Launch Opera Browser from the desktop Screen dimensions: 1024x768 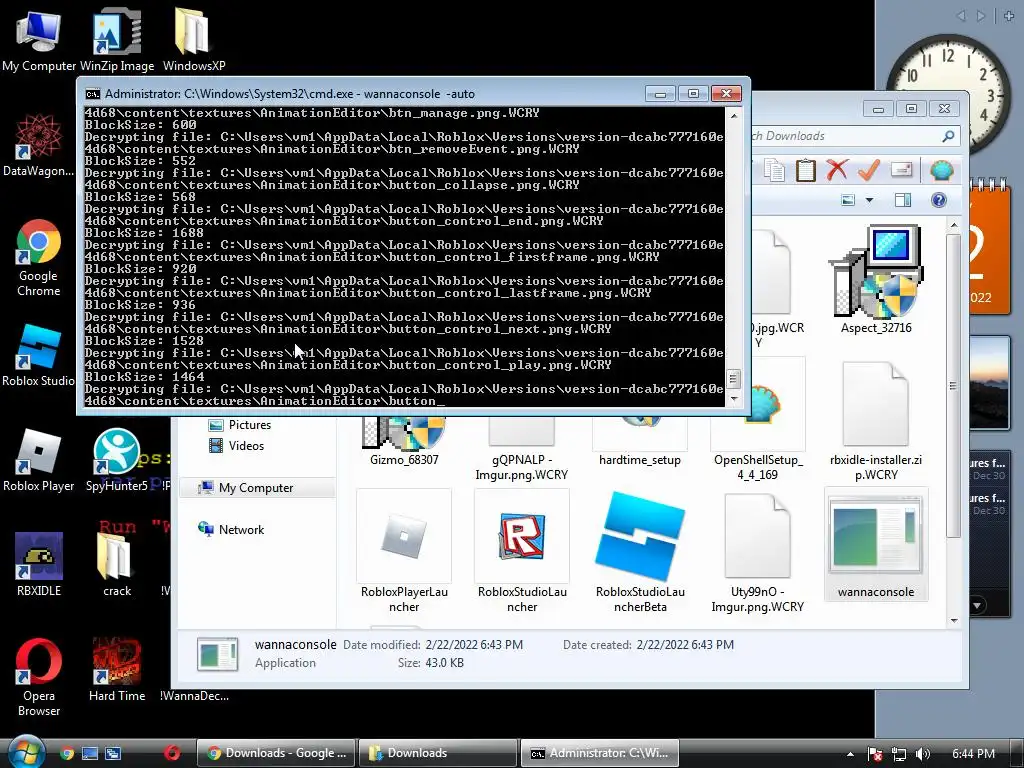(39, 677)
